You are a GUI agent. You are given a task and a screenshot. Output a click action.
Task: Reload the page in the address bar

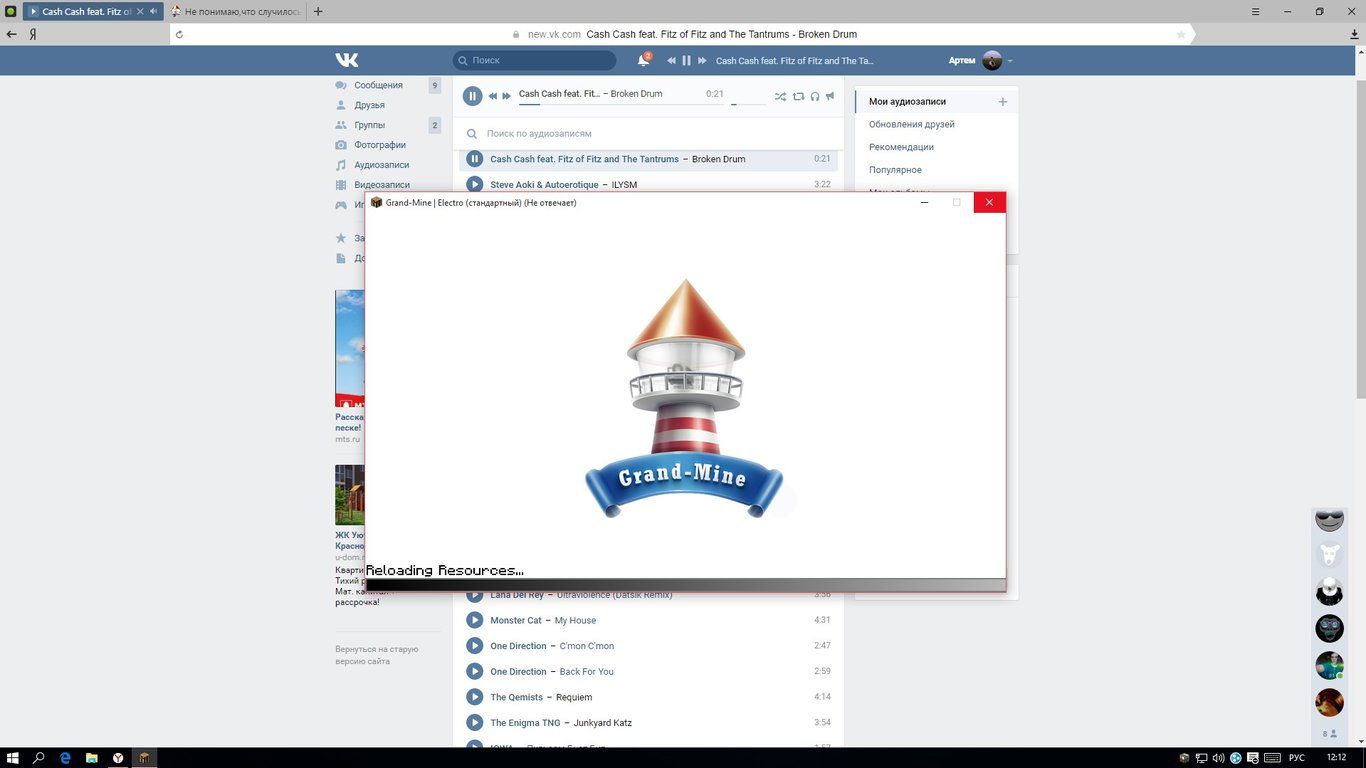pyautogui.click(x=179, y=34)
